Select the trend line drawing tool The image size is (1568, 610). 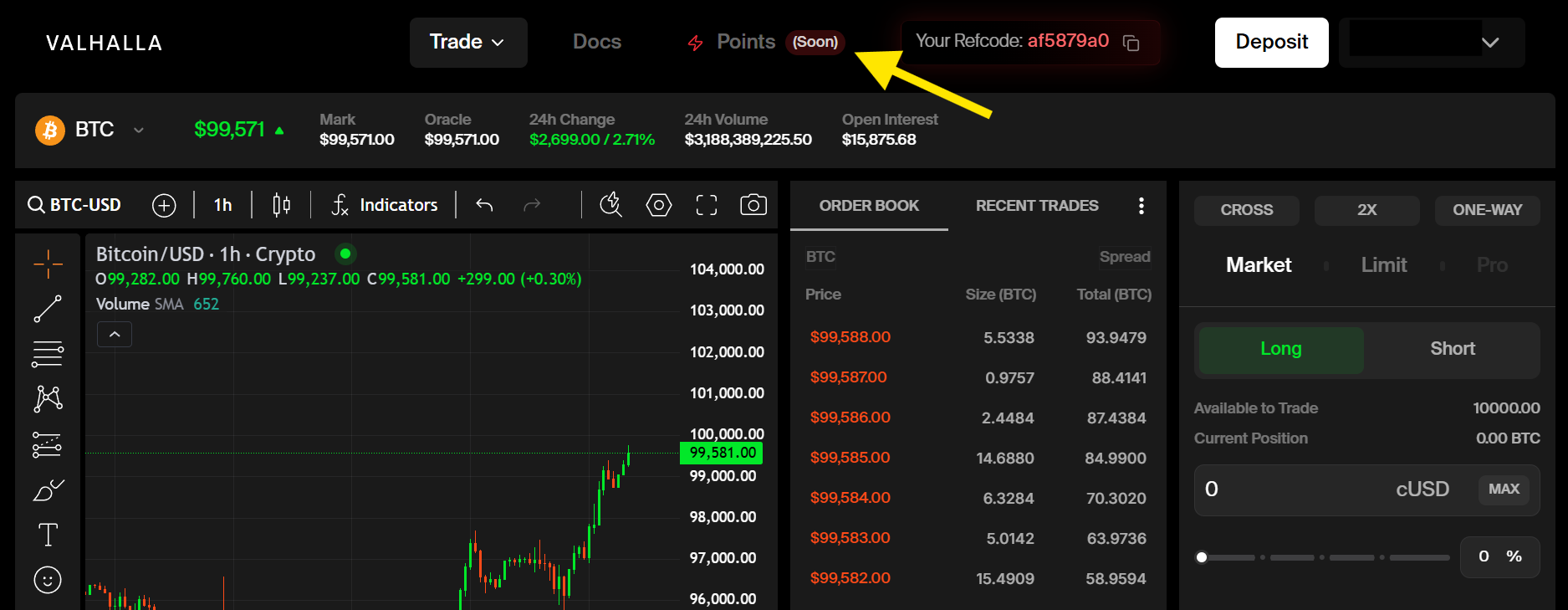click(x=48, y=309)
